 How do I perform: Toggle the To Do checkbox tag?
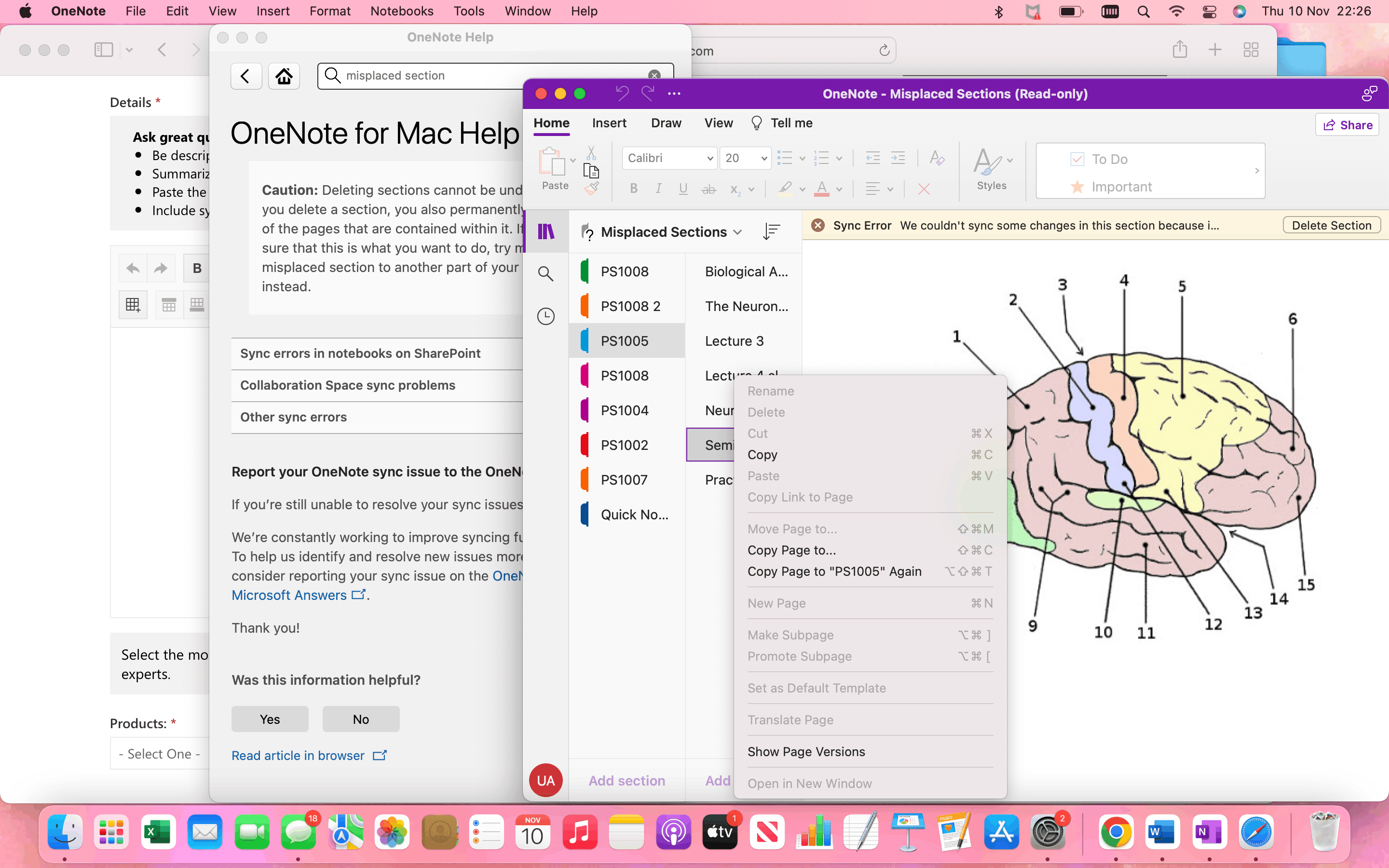point(1077,159)
